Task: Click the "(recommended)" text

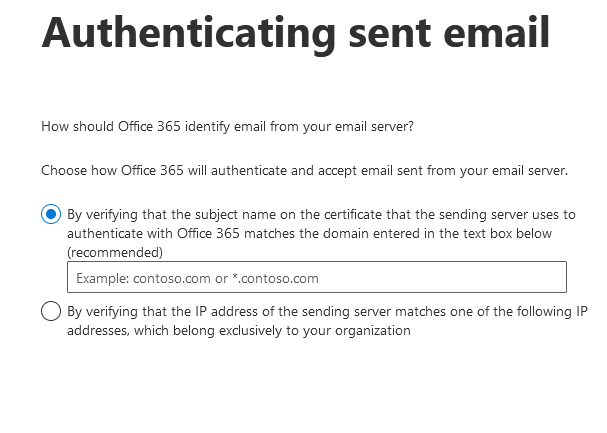Action: pyautogui.click(x=114, y=252)
